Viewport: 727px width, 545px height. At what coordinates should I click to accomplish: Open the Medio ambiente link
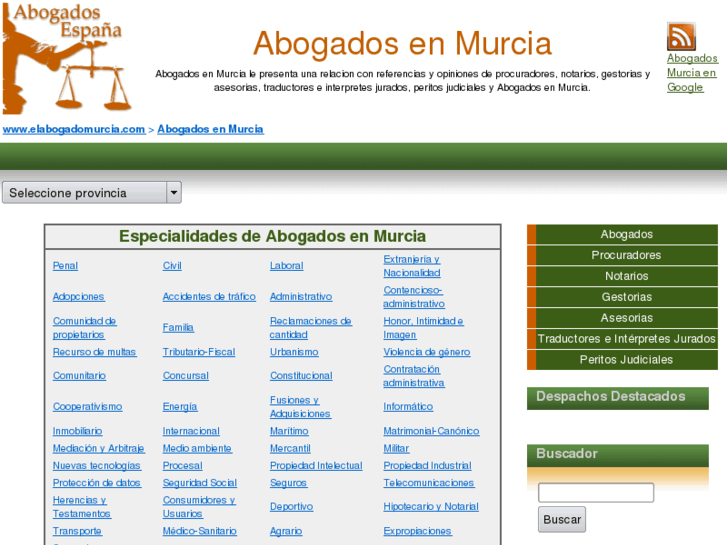click(x=197, y=449)
